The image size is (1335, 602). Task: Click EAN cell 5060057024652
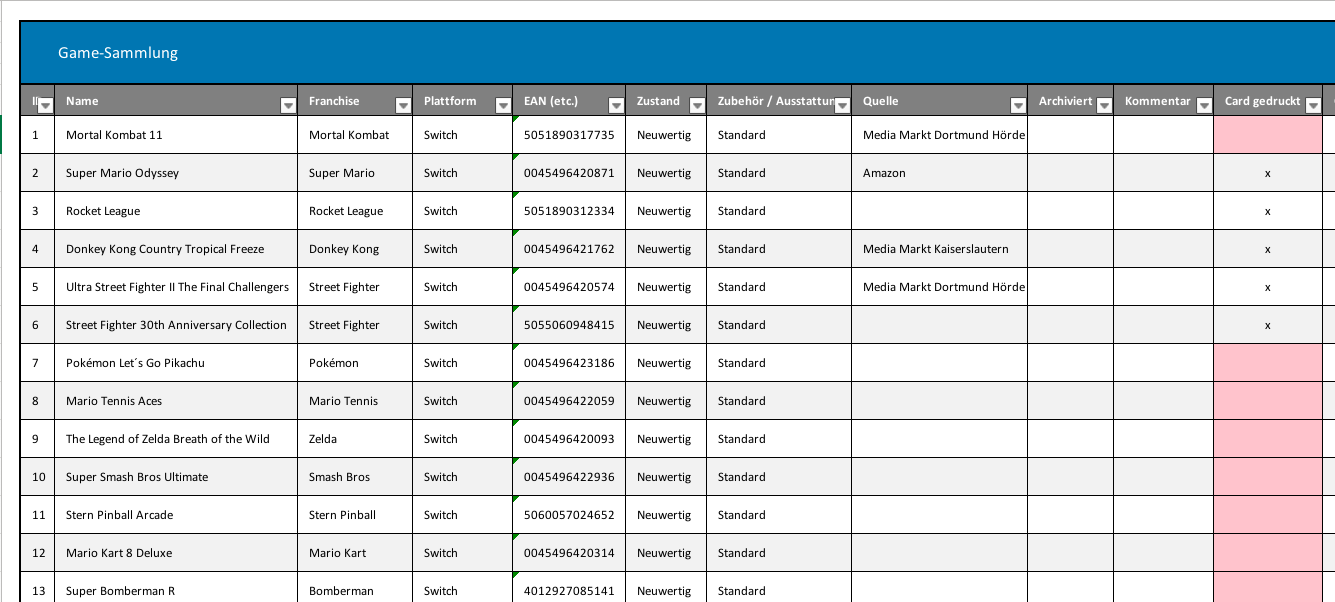click(569, 515)
